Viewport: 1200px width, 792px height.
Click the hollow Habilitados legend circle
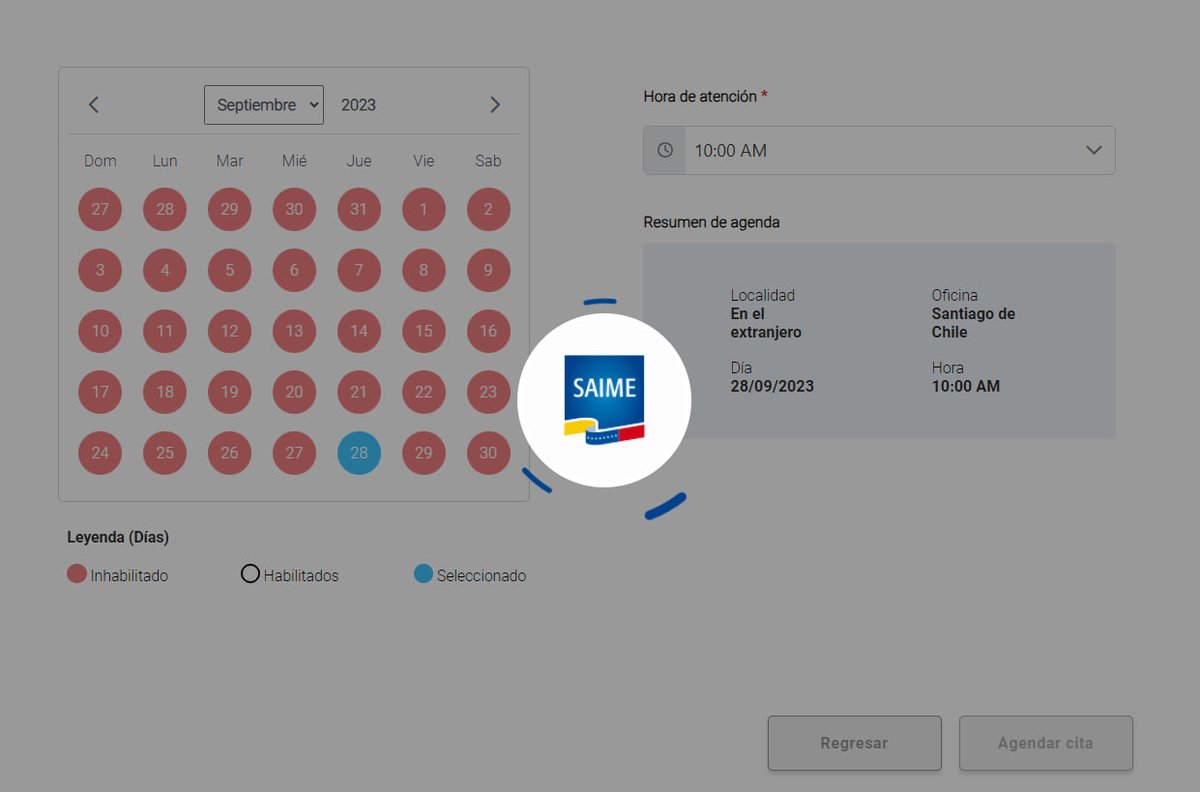250,574
